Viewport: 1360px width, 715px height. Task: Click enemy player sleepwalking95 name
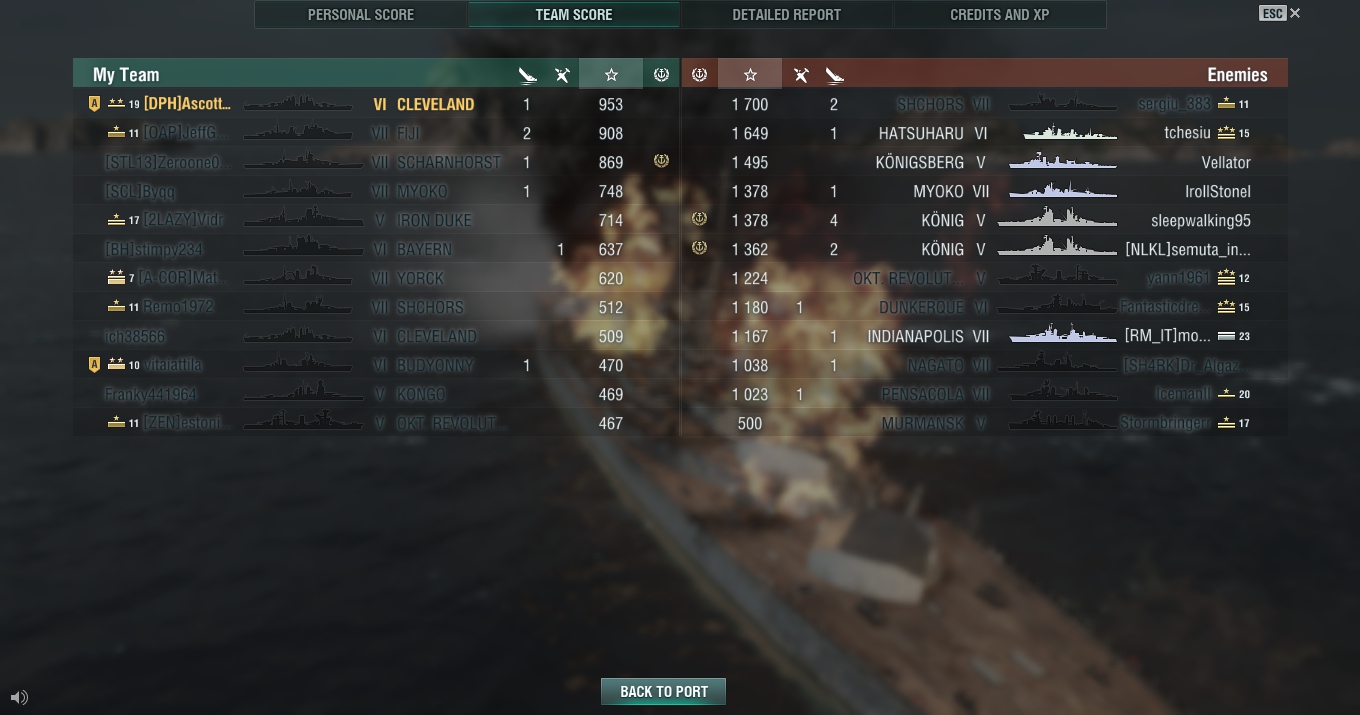[1200, 220]
